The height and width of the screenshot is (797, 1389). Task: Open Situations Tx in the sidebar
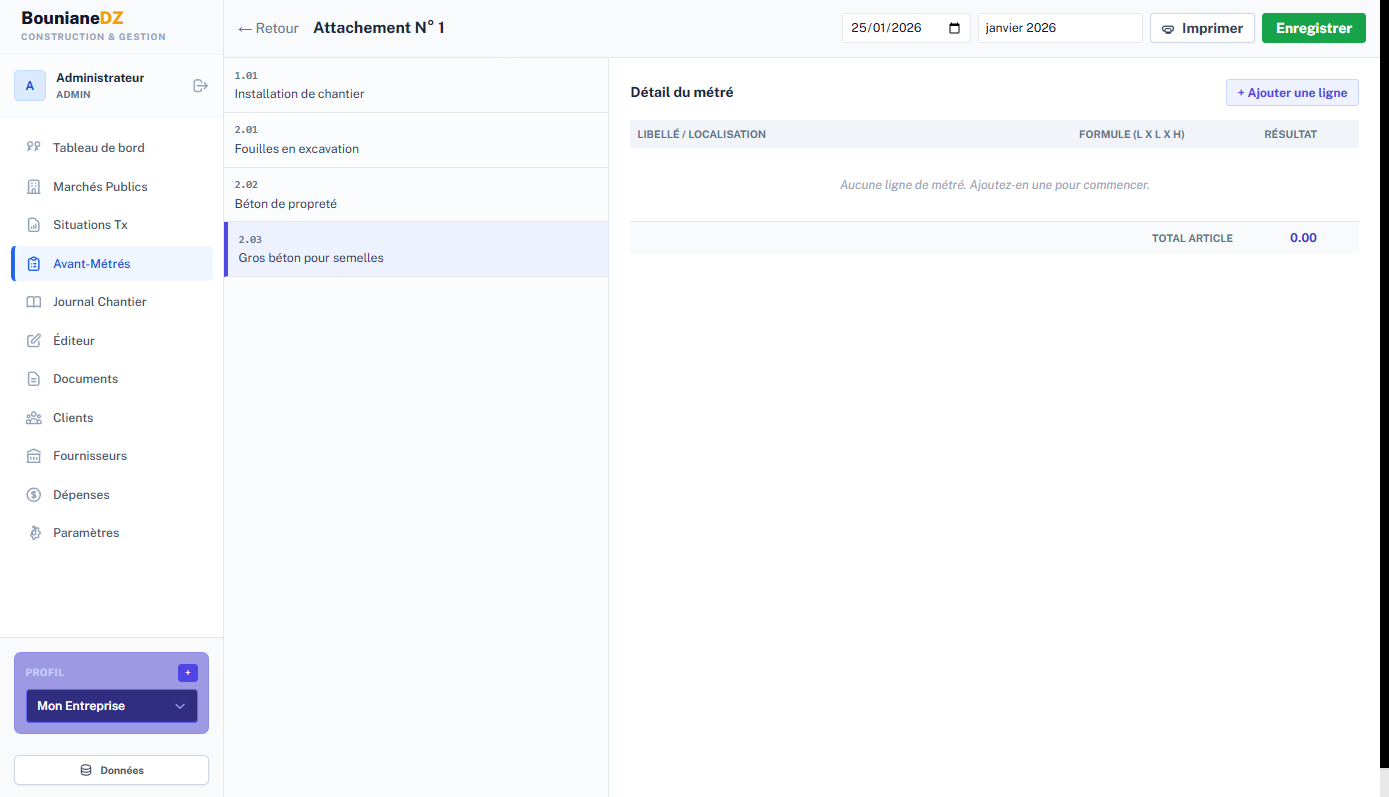point(90,225)
